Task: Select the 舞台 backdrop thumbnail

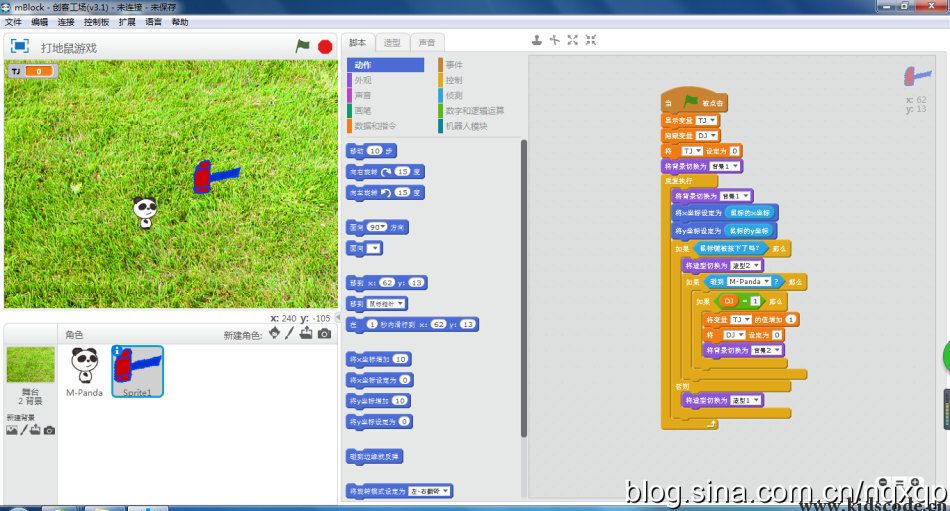Action: click(x=30, y=365)
